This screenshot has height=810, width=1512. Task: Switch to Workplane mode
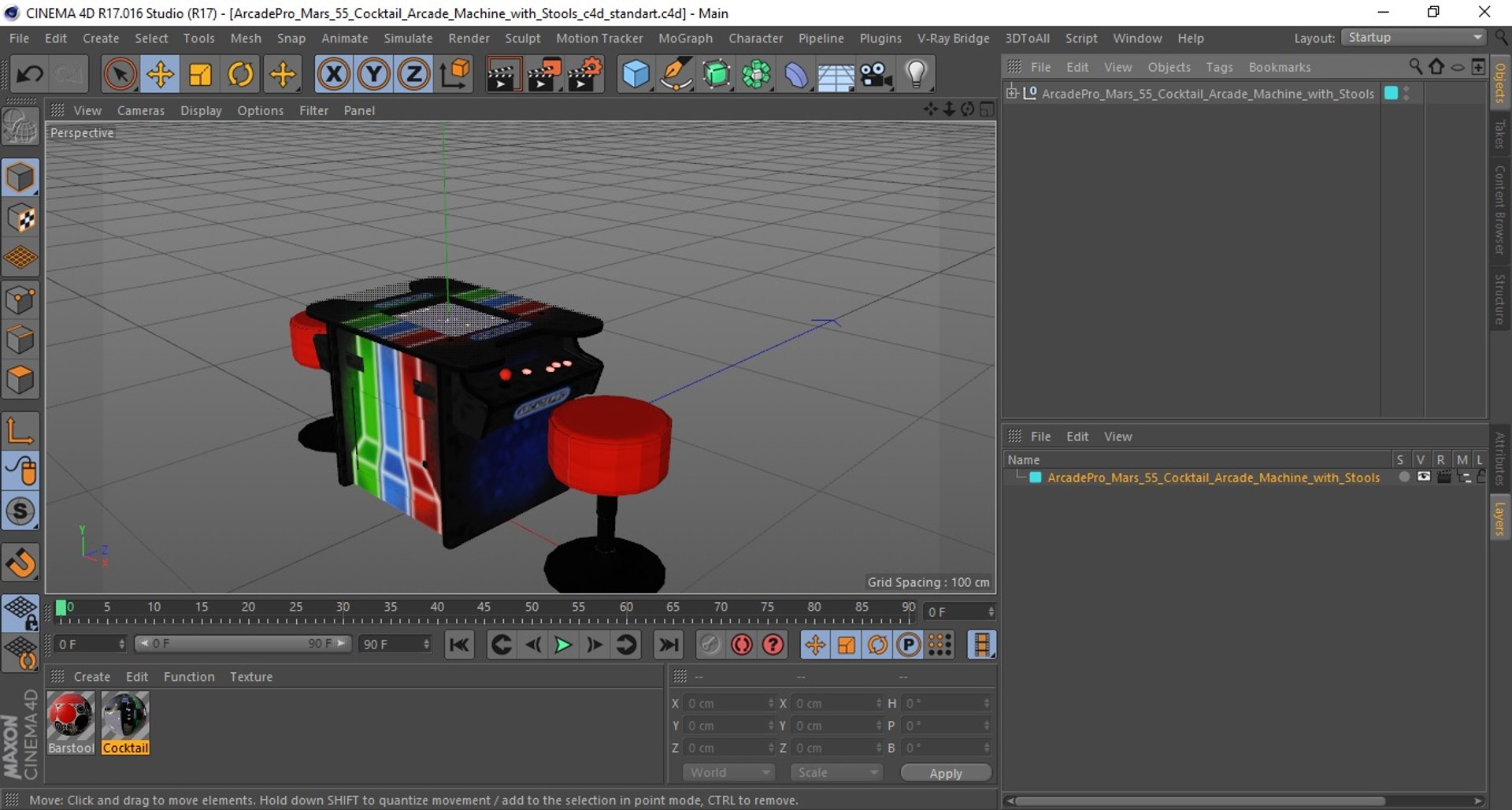tap(20, 258)
